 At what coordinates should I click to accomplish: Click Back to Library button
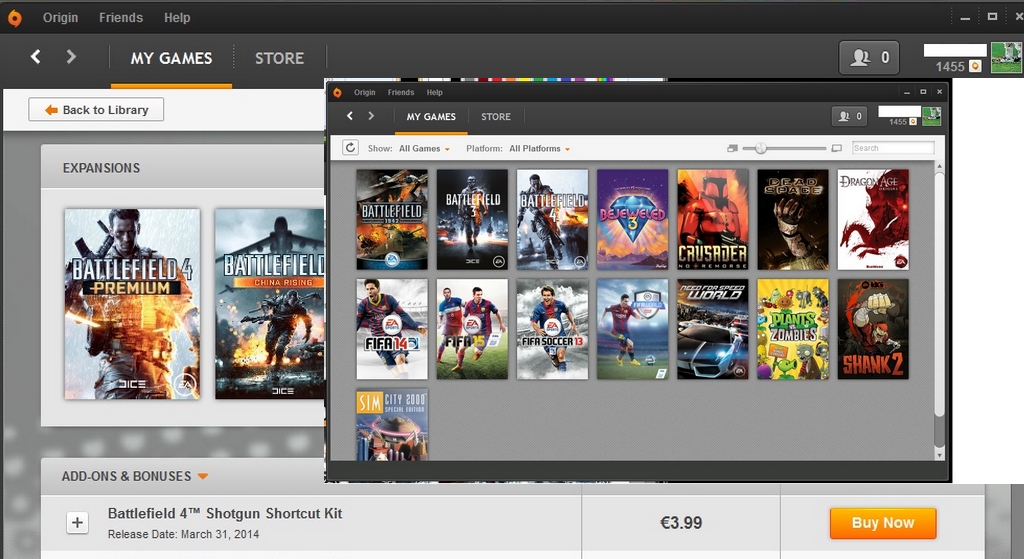pyautogui.click(x=96, y=110)
